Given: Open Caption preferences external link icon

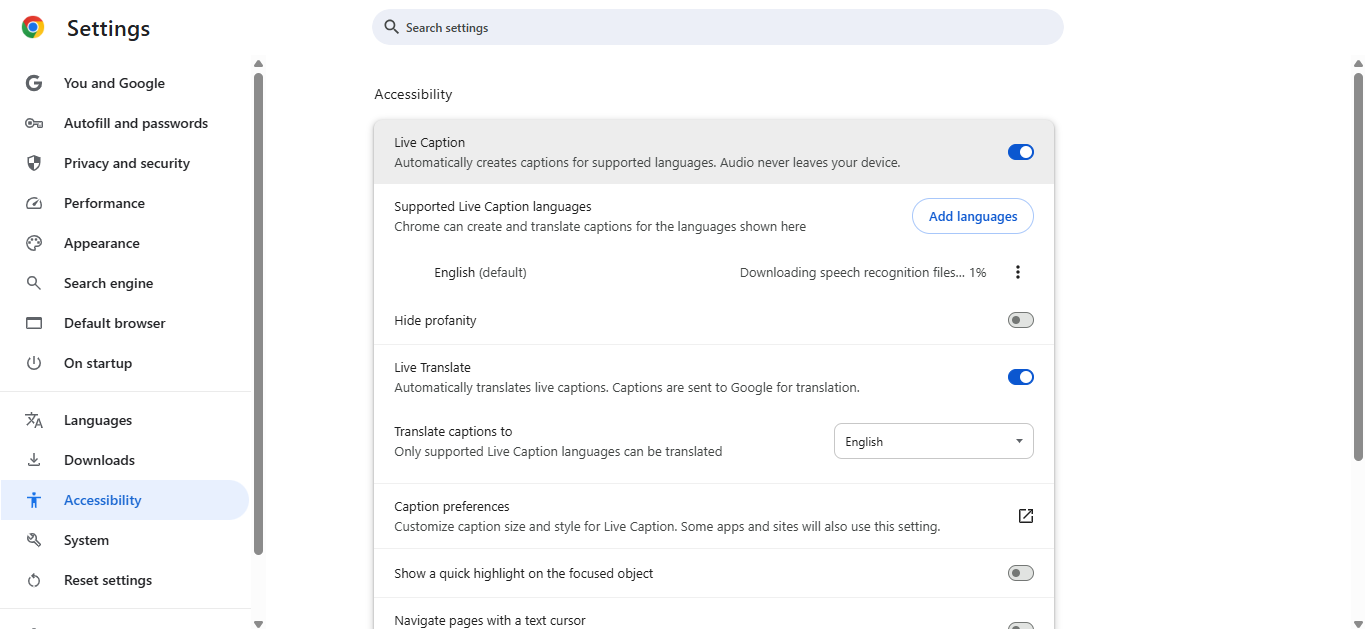Looking at the screenshot, I should pos(1025,516).
